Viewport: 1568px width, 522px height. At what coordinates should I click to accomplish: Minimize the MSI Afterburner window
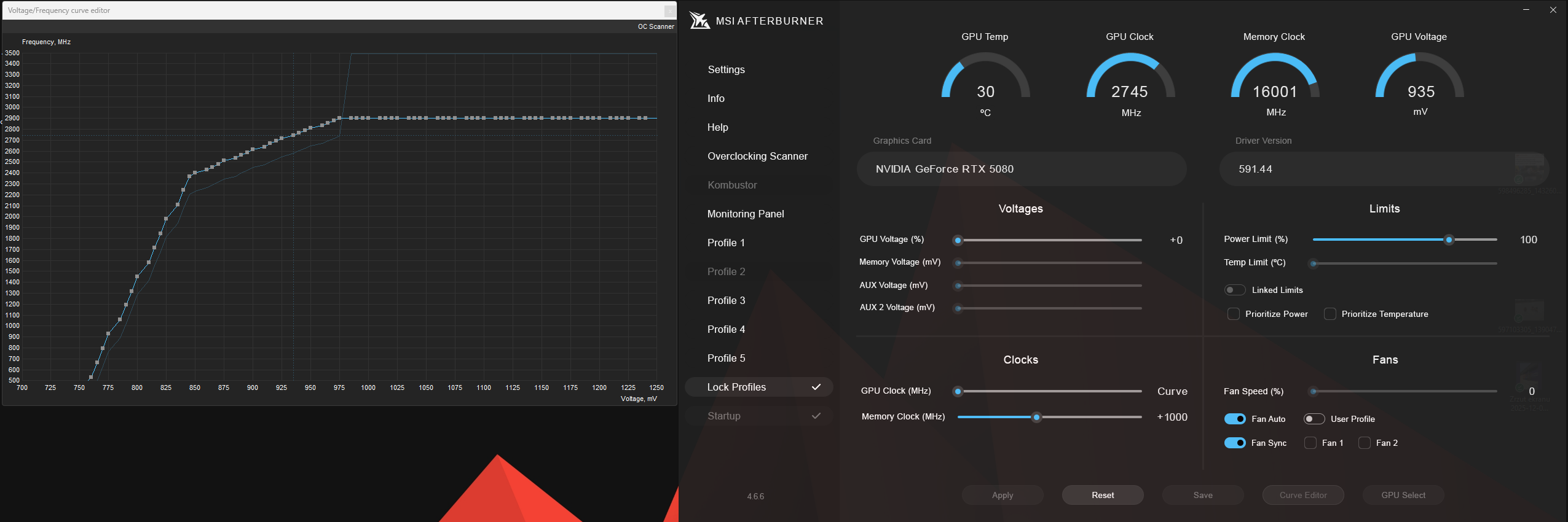(x=1526, y=10)
